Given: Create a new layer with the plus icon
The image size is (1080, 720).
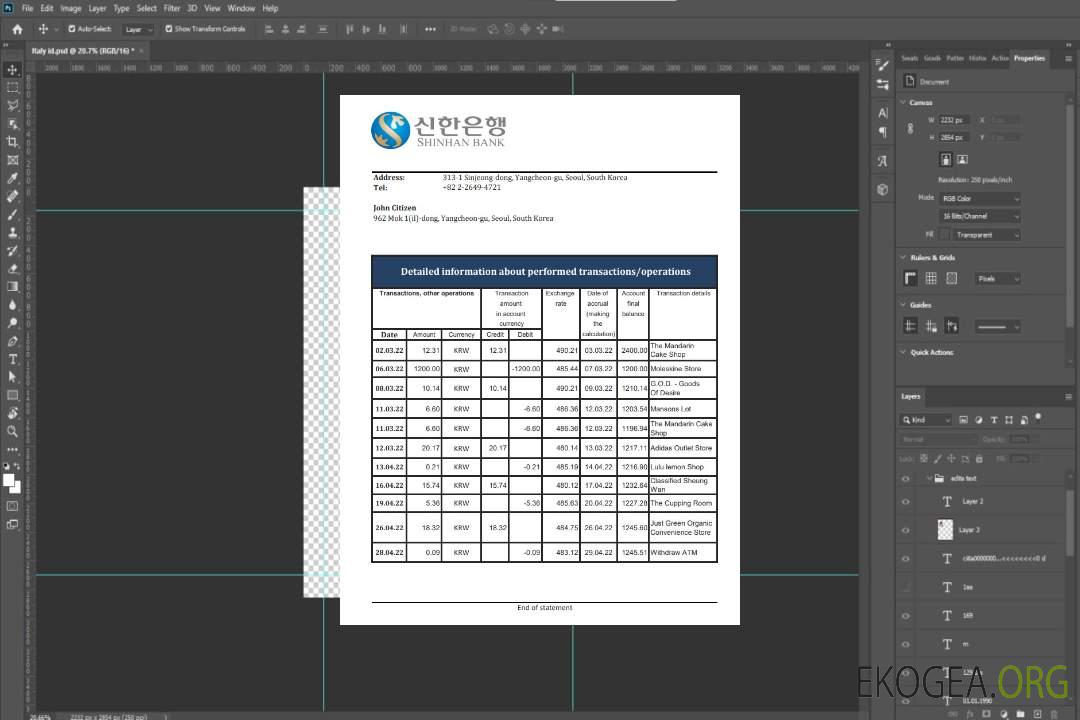Looking at the screenshot, I should [1037, 714].
